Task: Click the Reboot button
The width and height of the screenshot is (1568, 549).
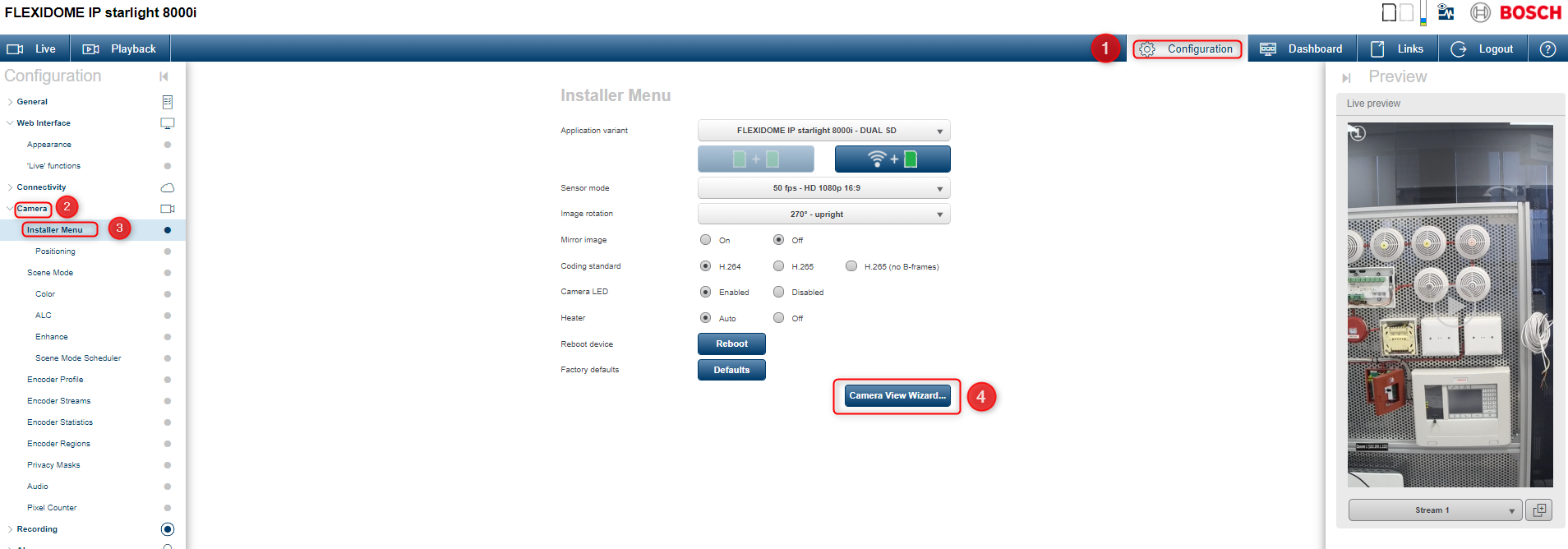Action: [x=731, y=344]
